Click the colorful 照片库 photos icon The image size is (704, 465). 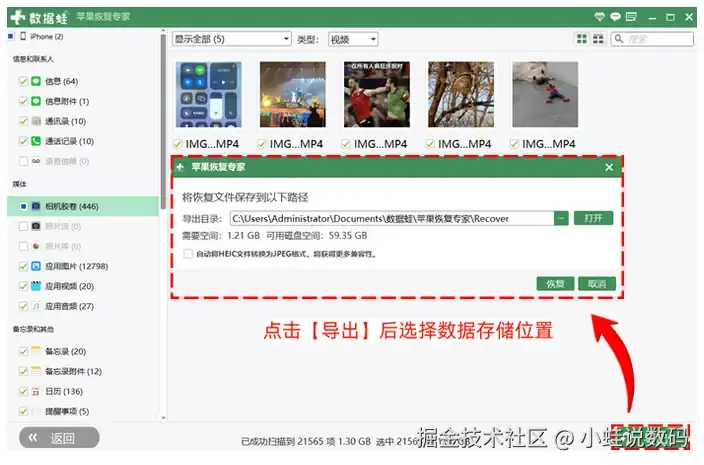click(x=36, y=246)
